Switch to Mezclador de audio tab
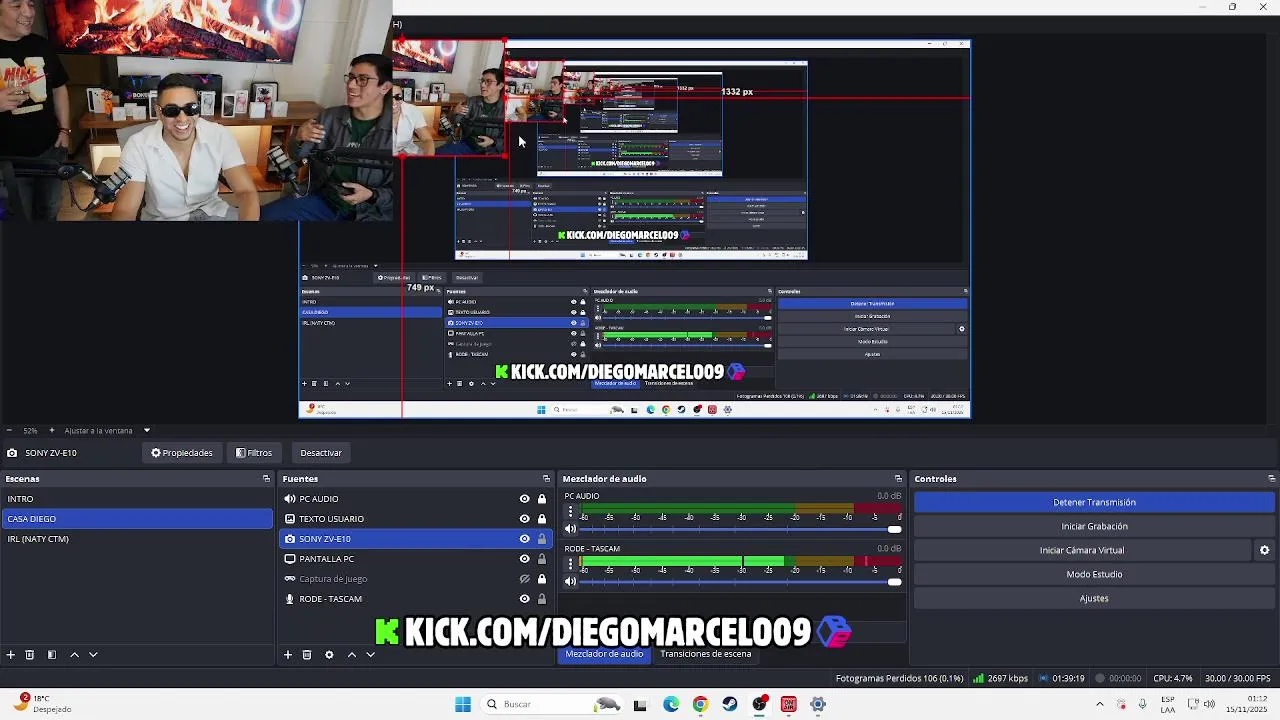The height and width of the screenshot is (720, 1280). tap(604, 654)
